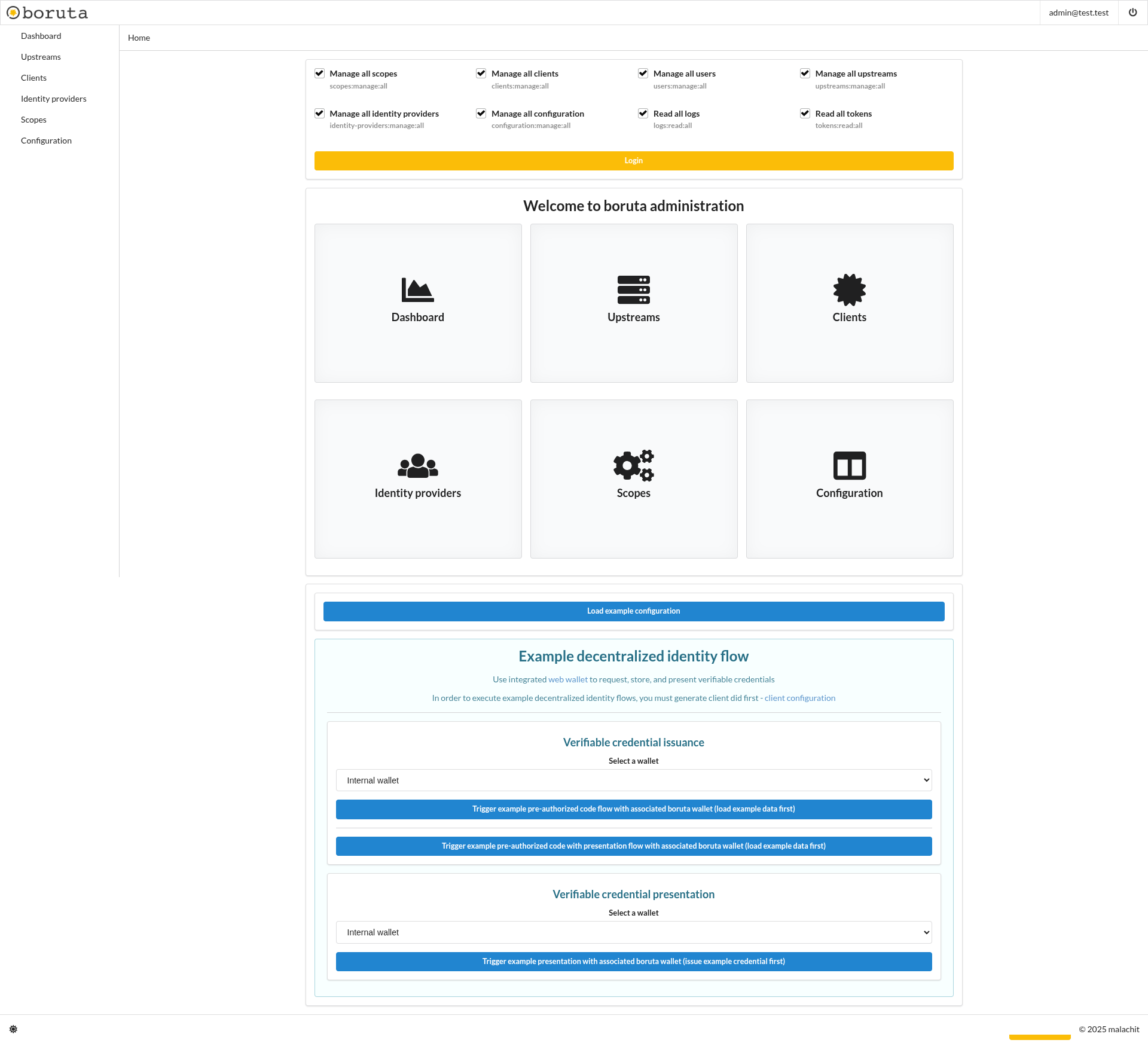Click the Upstreams card label text
The image size is (1148, 1043).
633,317
